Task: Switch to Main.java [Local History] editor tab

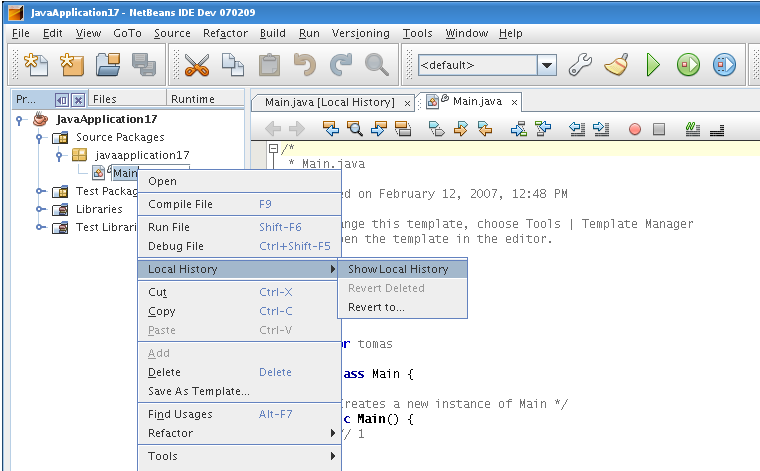Action: [330, 102]
